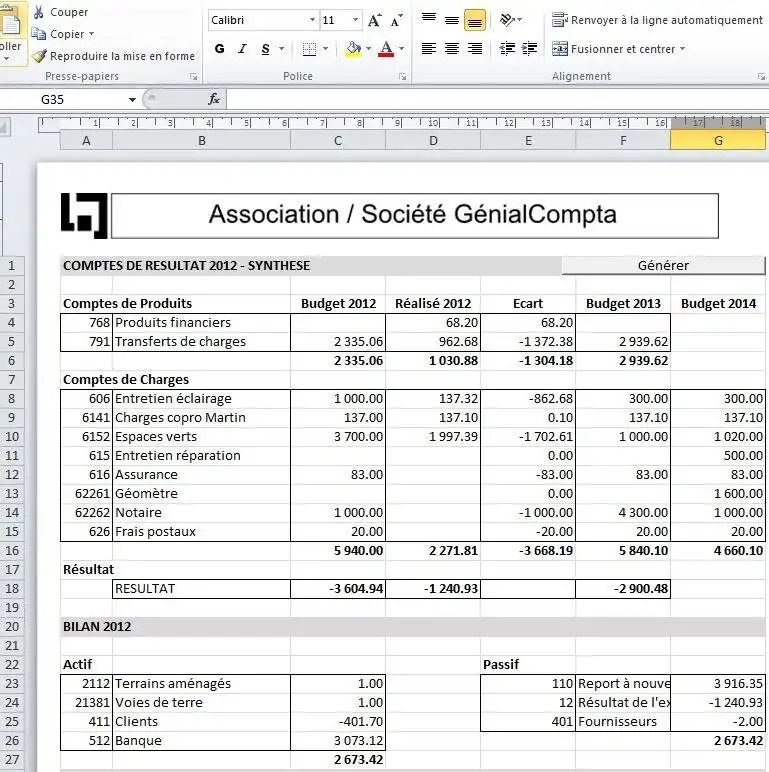This screenshot has height=772, width=769.
Task: Open Fusionner et centrer dropdown arrow
Action: [x=682, y=49]
